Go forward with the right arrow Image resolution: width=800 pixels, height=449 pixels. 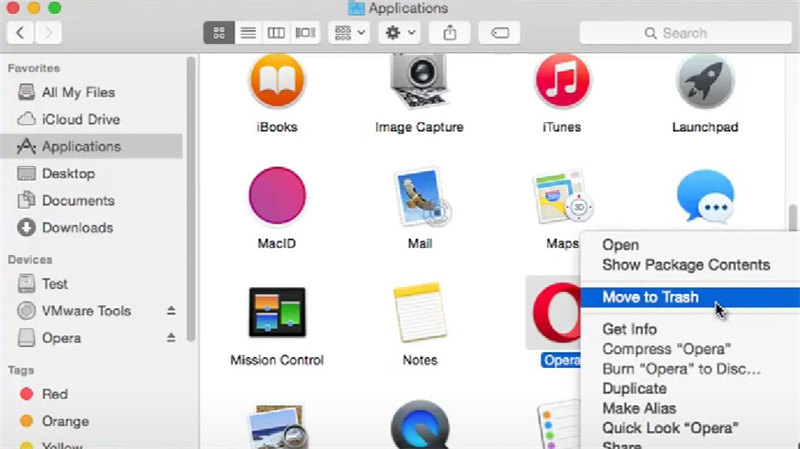point(48,33)
